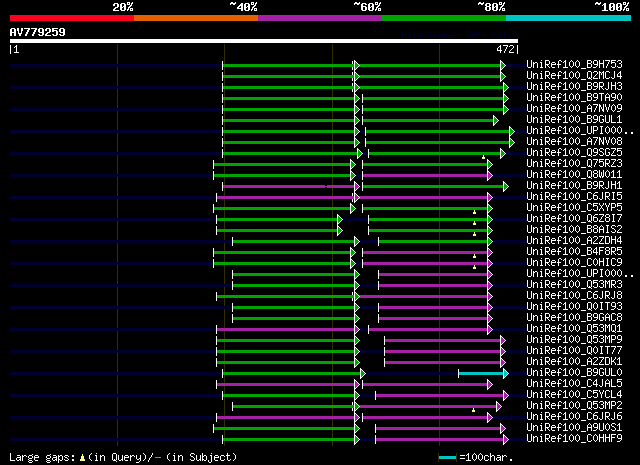Open the UniRef100_Q75RZ3 entry
Image resolution: width=640 pixels, height=465 pixels.
[x=574, y=164]
